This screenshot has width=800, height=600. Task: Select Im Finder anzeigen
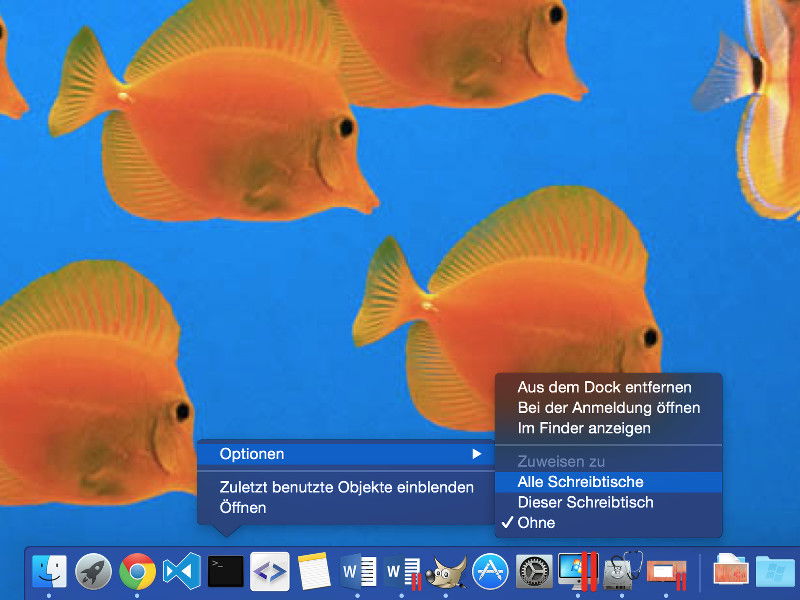click(x=608, y=428)
